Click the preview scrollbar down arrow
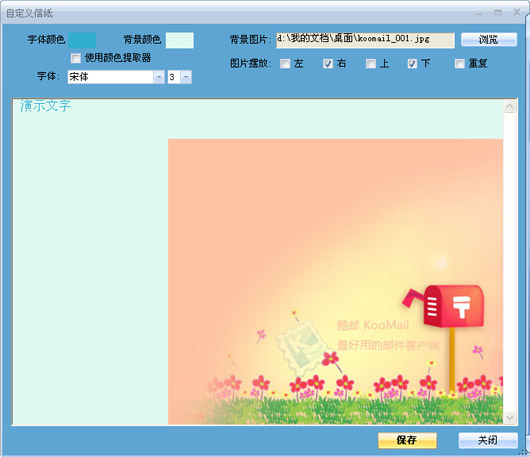 point(510,417)
